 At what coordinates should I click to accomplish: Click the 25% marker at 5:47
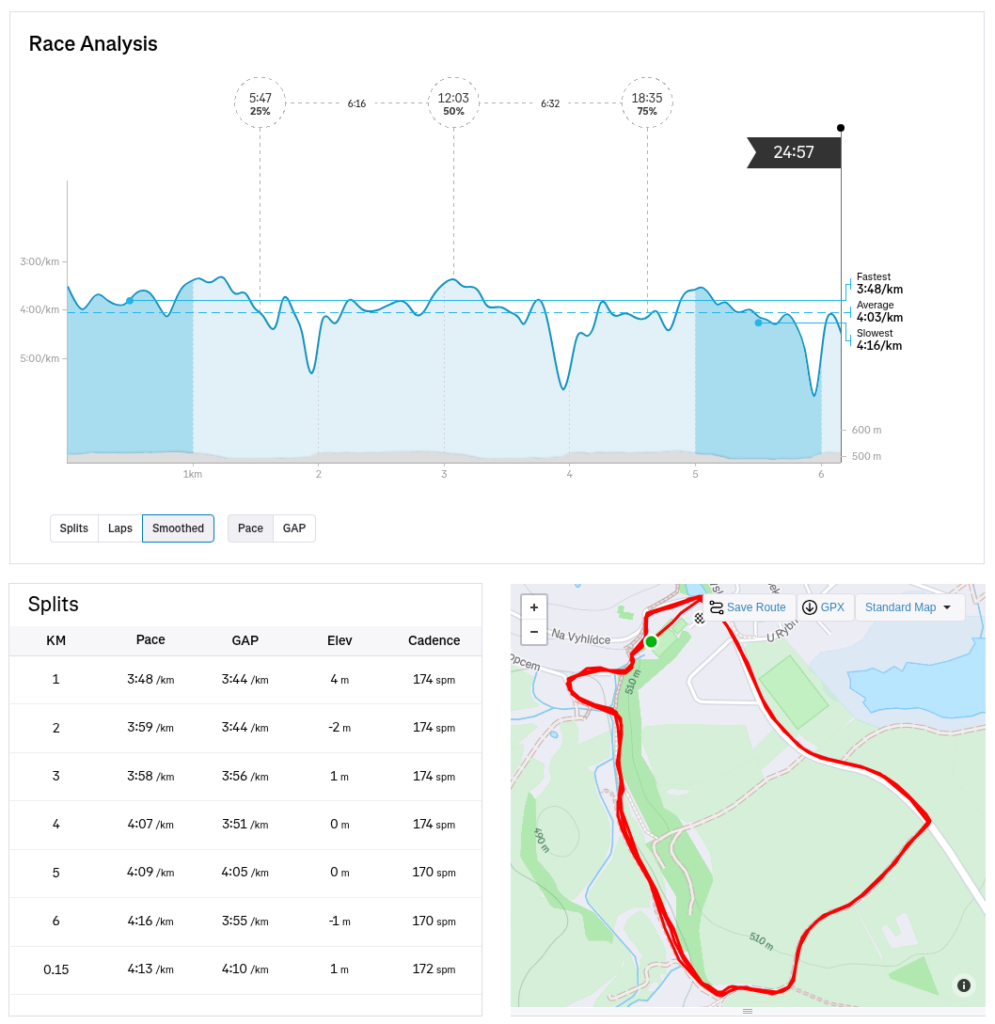(260, 103)
